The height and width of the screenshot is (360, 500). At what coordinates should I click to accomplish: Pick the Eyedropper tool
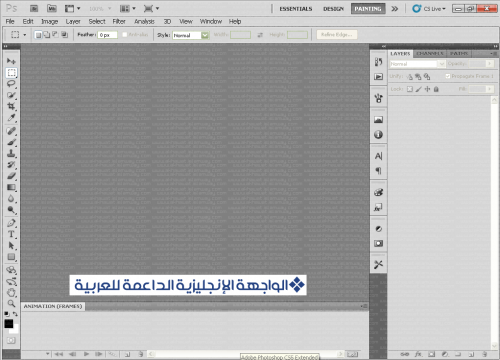pos(11,118)
